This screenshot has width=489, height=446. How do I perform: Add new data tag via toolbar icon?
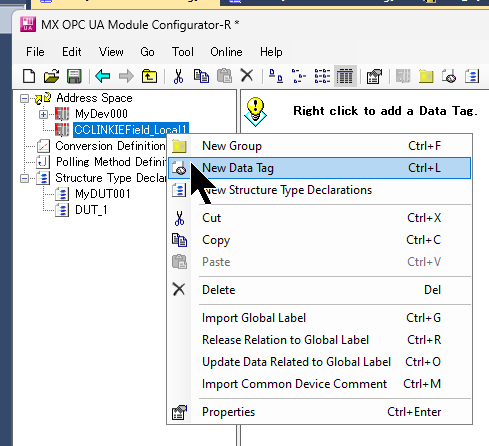[x=449, y=76]
